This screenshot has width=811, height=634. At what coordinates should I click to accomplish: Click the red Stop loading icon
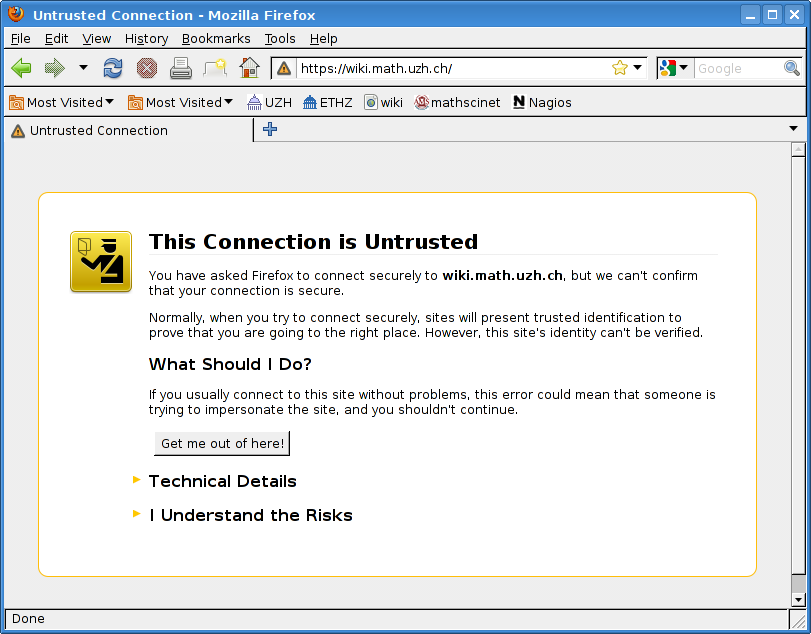(x=147, y=68)
